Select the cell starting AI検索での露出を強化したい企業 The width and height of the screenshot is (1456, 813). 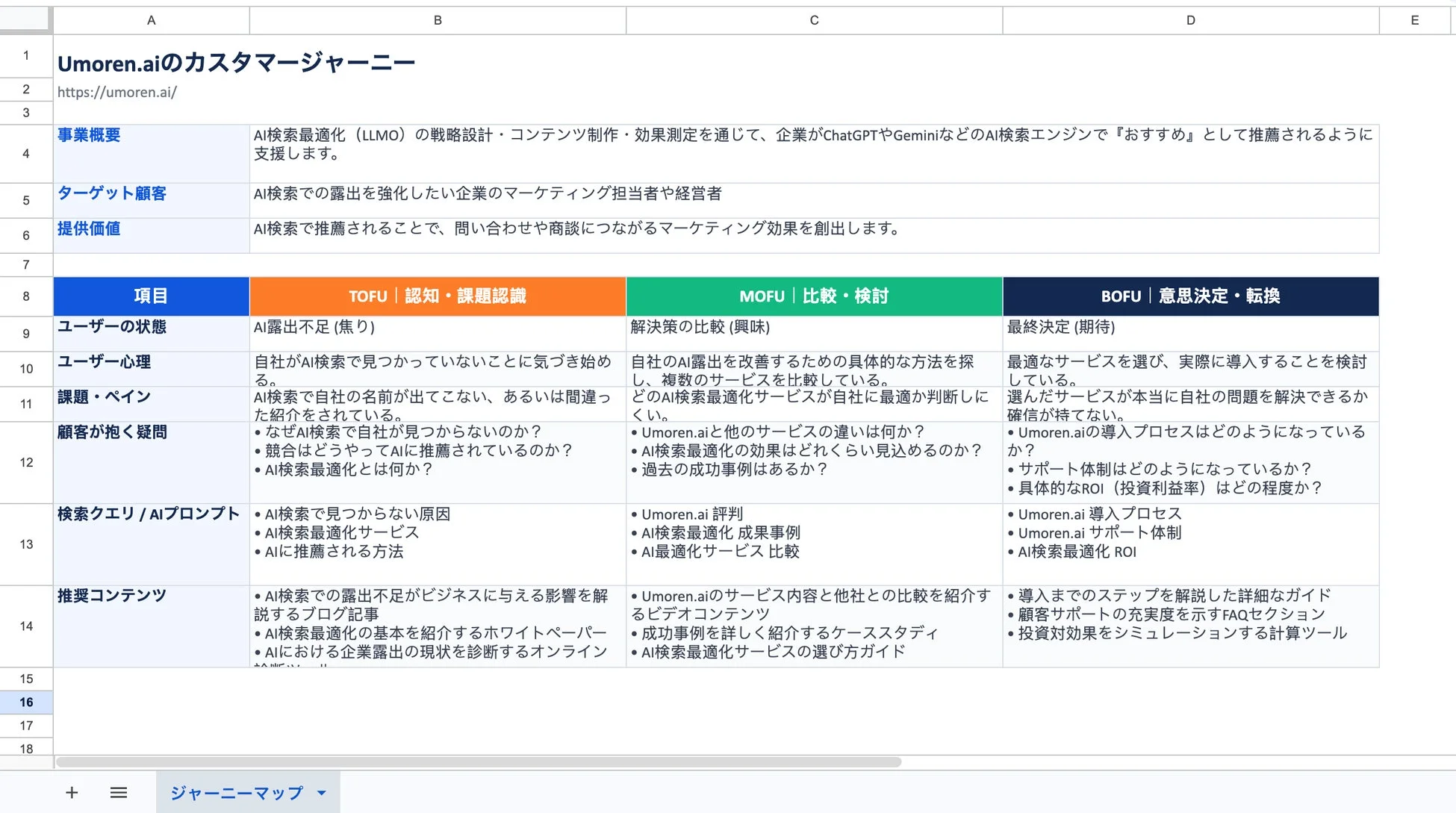814,200
